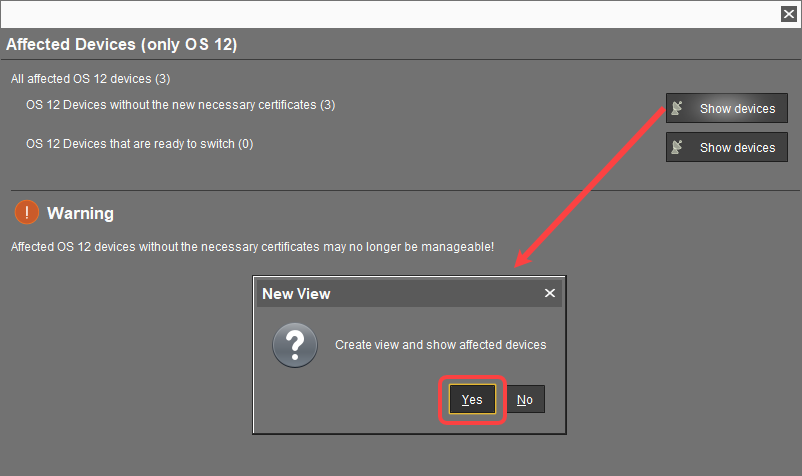
Task: Click the 'All affected OS 12 devices (3)' label
Action: pyautogui.click(x=91, y=78)
